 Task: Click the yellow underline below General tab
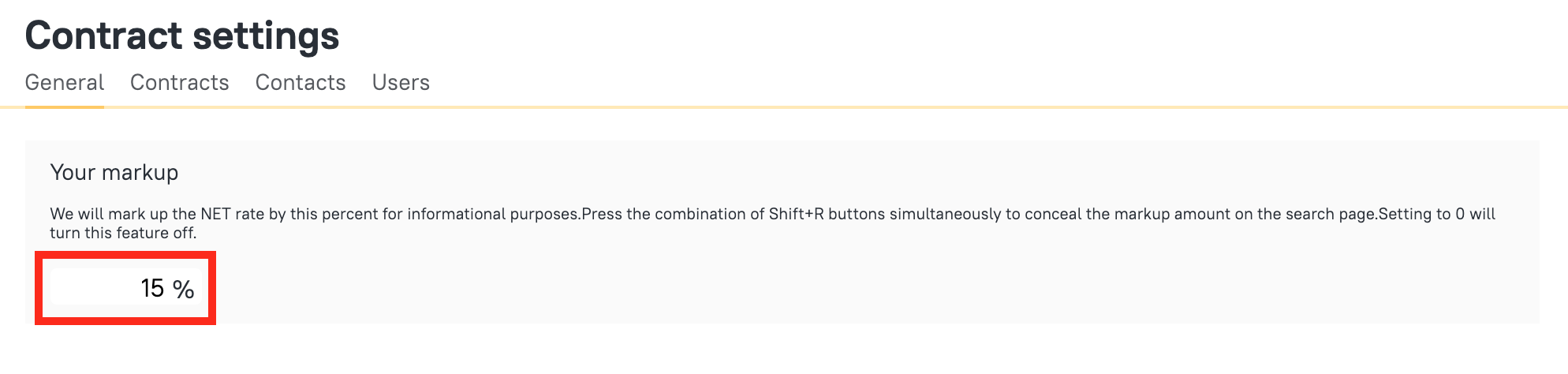click(x=65, y=107)
